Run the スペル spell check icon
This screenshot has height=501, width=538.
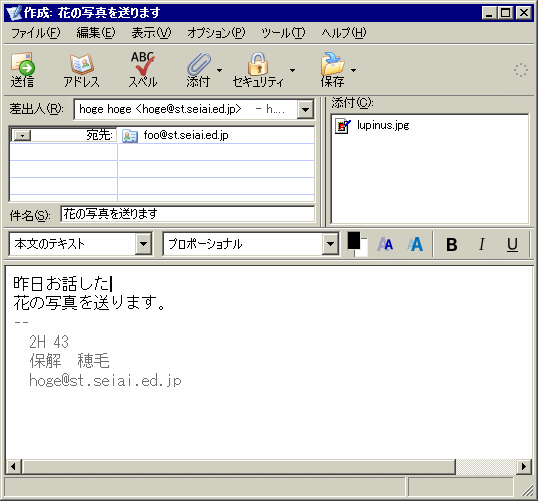(x=143, y=63)
